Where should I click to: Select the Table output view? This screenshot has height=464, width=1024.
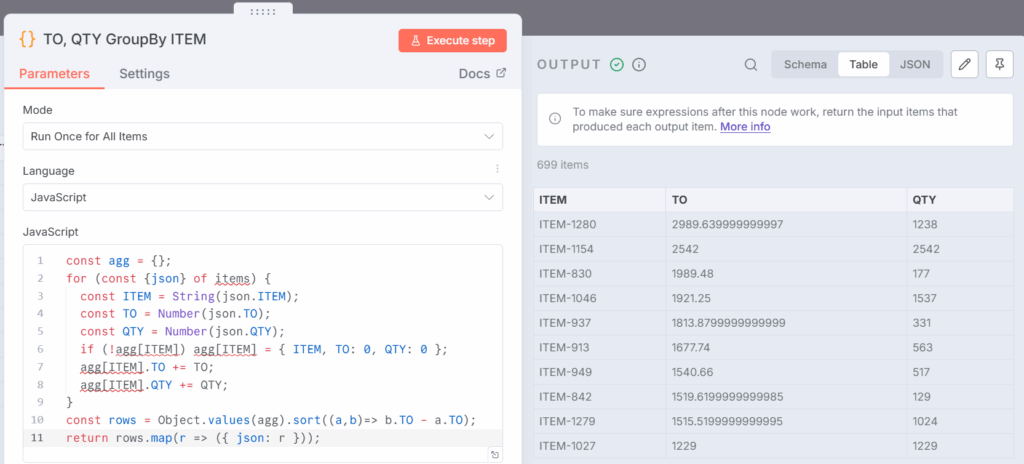coord(863,65)
